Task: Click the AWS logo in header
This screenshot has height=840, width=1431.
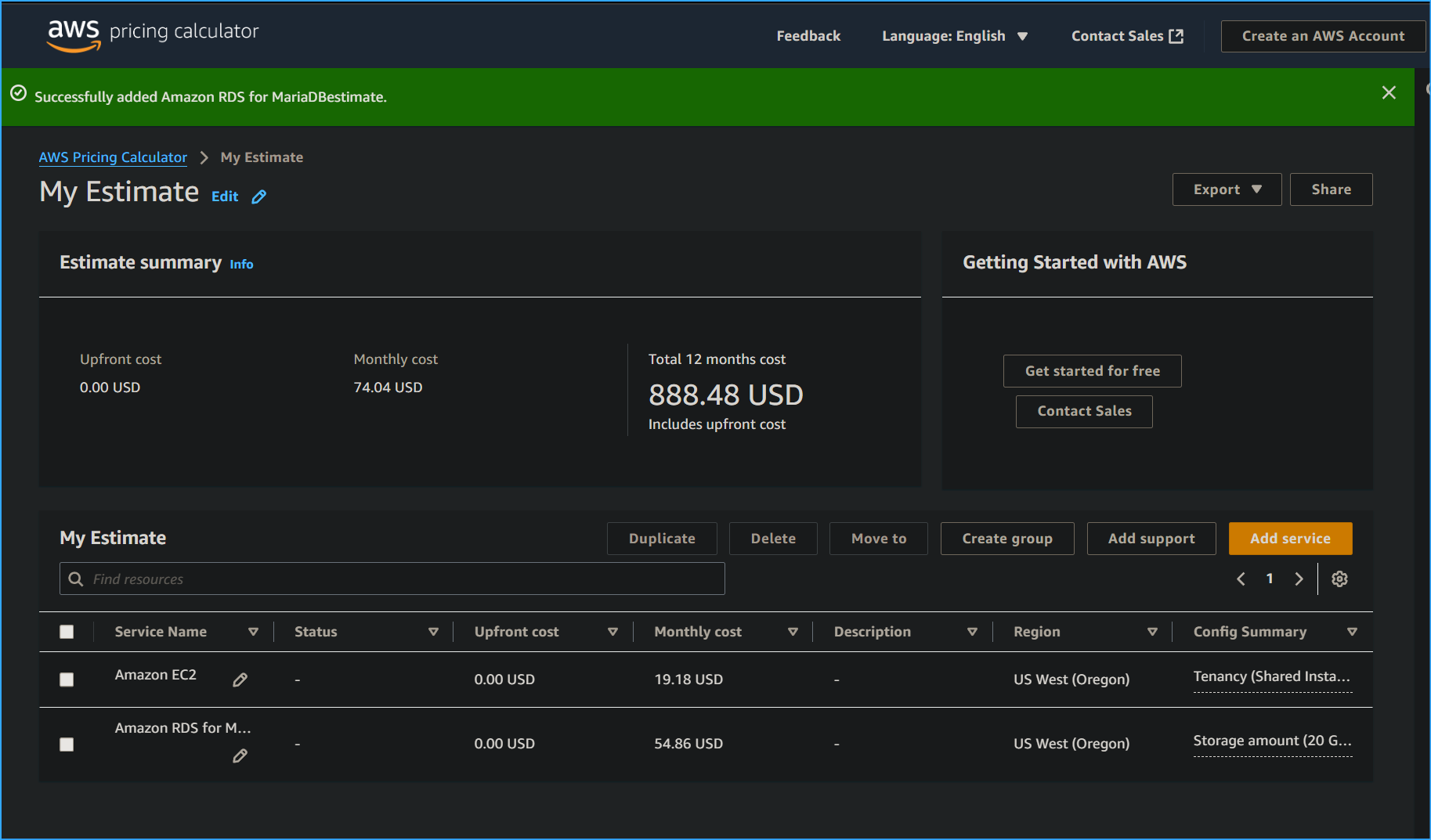Action: coord(74,34)
